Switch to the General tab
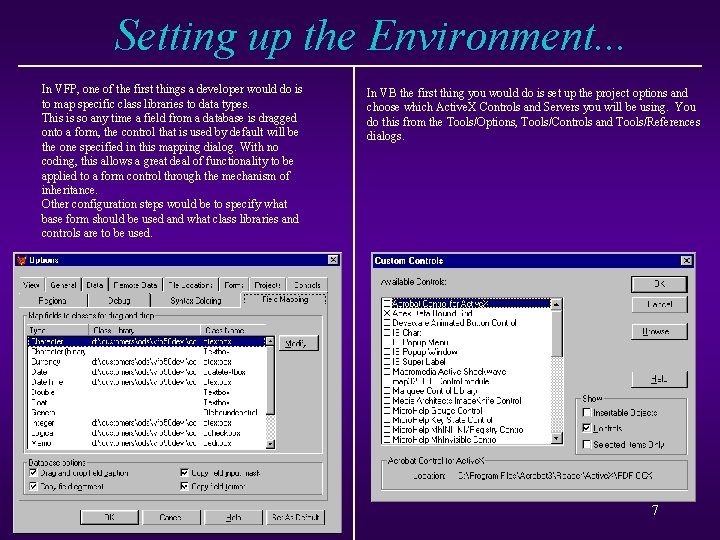The width and height of the screenshot is (720, 540). point(63,285)
